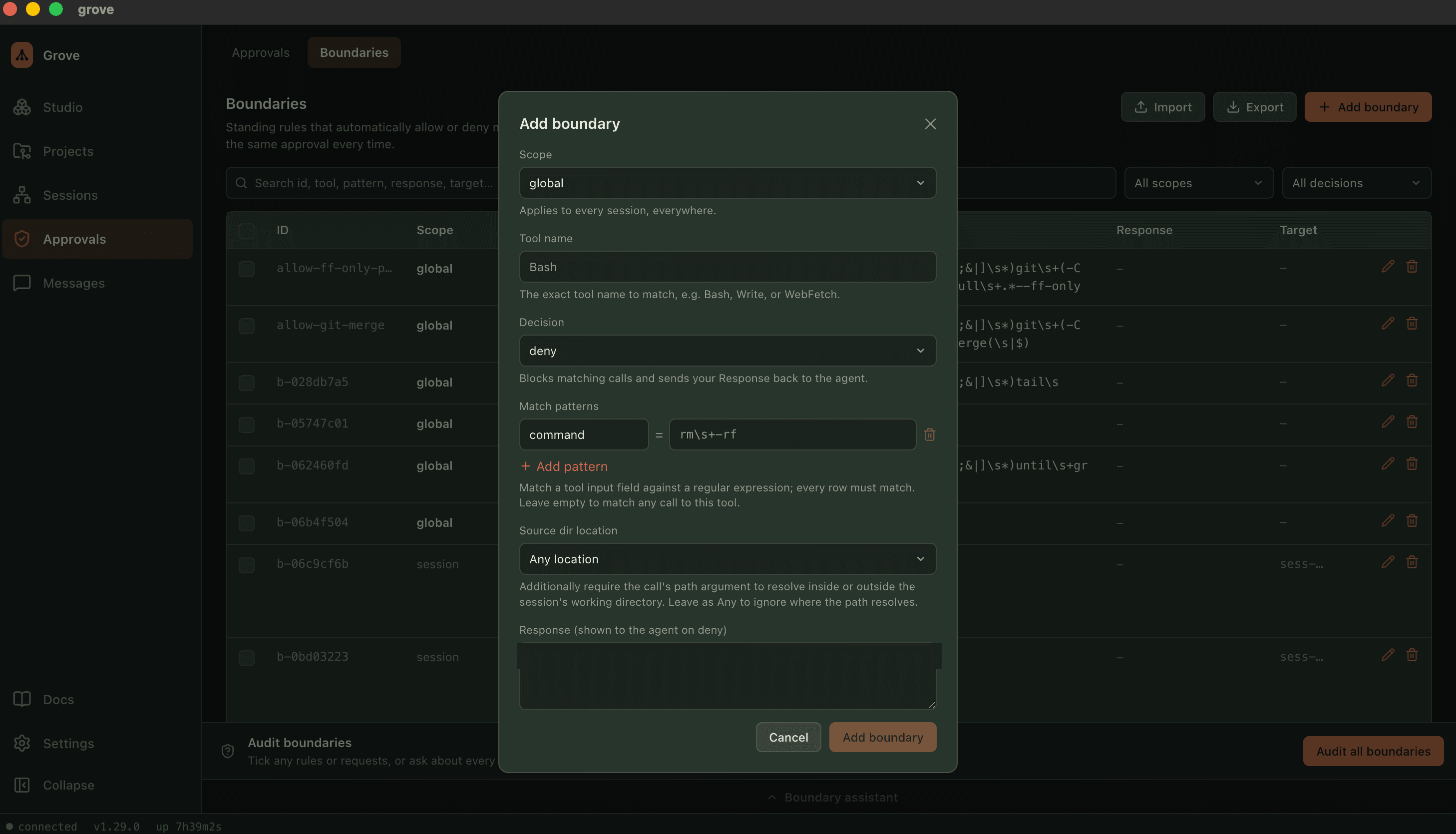This screenshot has height=834, width=1456.
Task: Edit boundary b-028db7a5
Action: (1388, 381)
